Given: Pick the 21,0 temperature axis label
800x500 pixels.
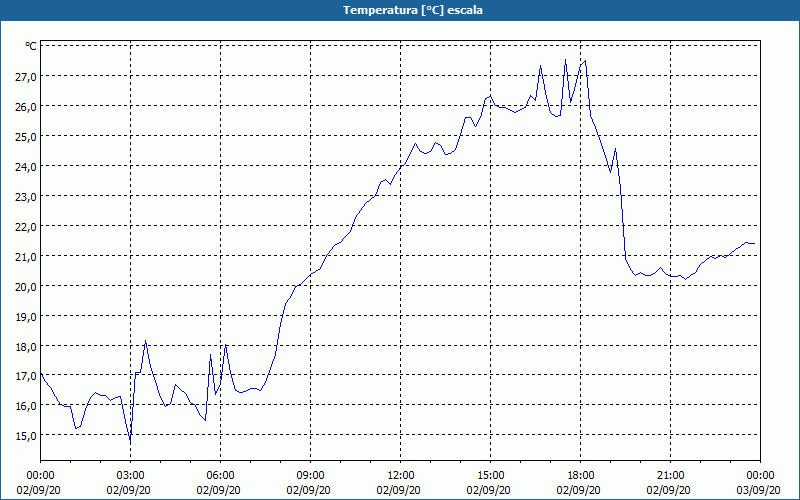Looking at the screenshot, I should tap(26, 256).
